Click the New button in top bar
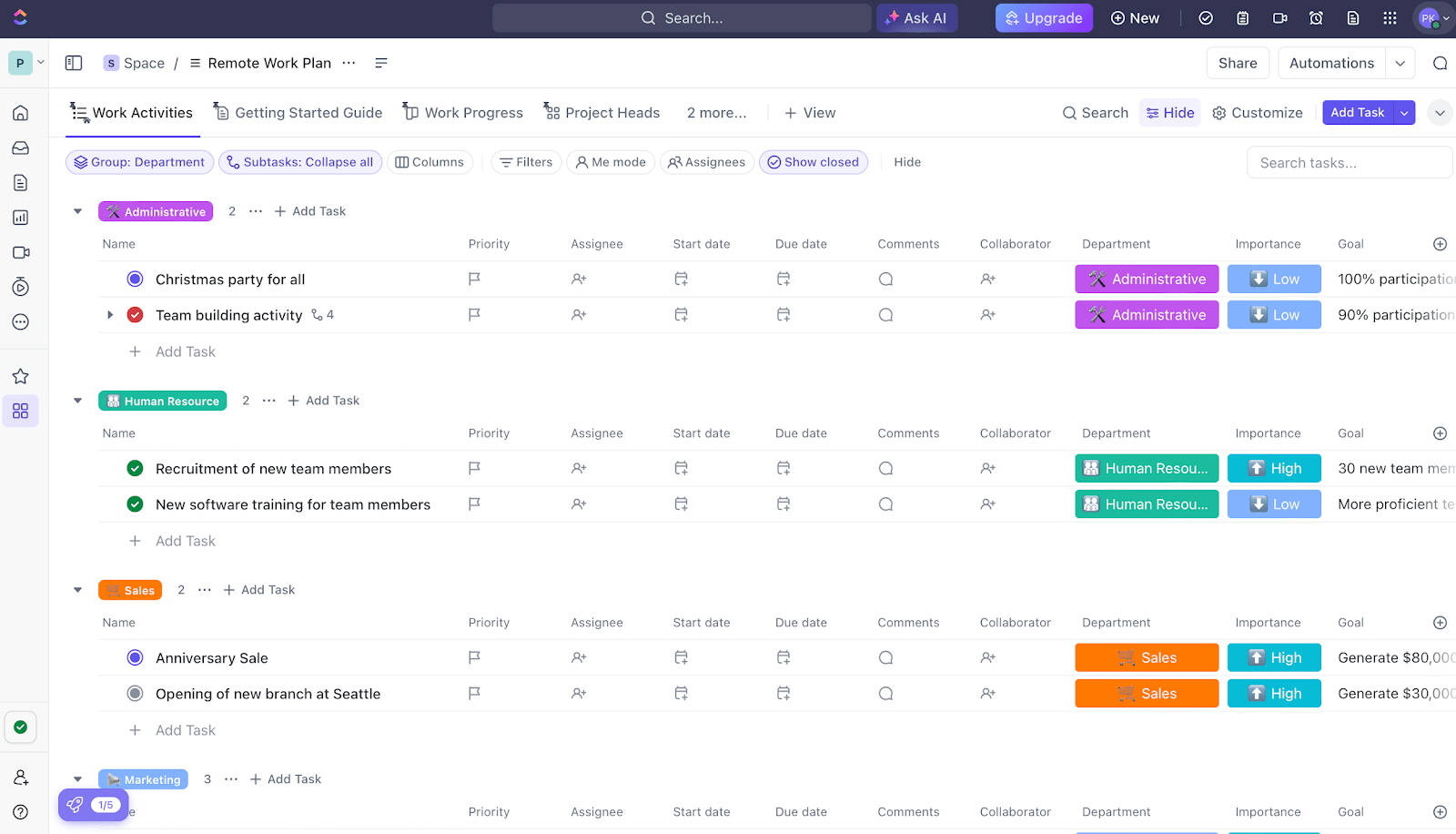Image resolution: width=1456 pixels, height=834 pixels. pos(1135,18)
